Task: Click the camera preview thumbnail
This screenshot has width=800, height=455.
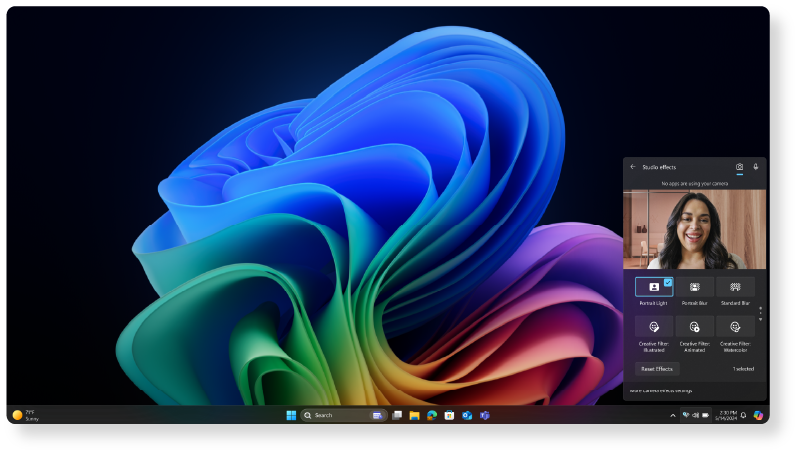Action: 694,230
